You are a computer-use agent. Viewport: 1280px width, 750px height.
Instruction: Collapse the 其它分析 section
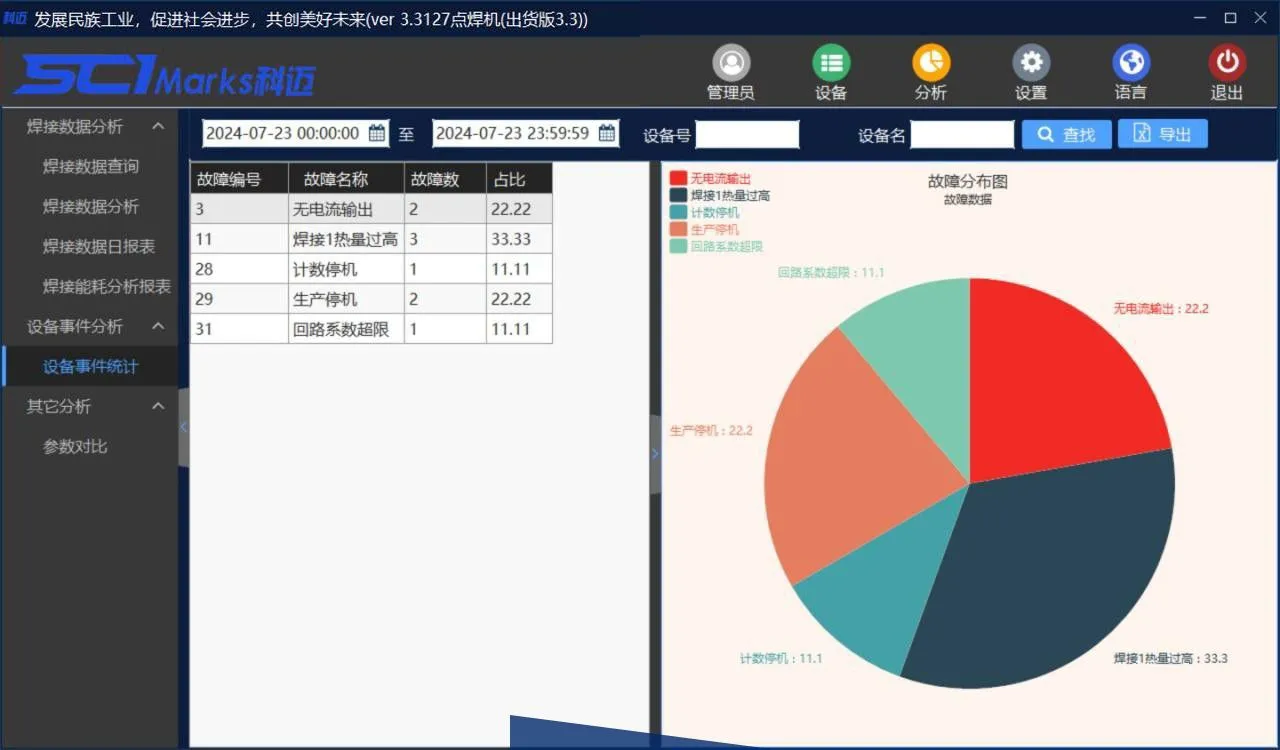(x=158, y=406)
